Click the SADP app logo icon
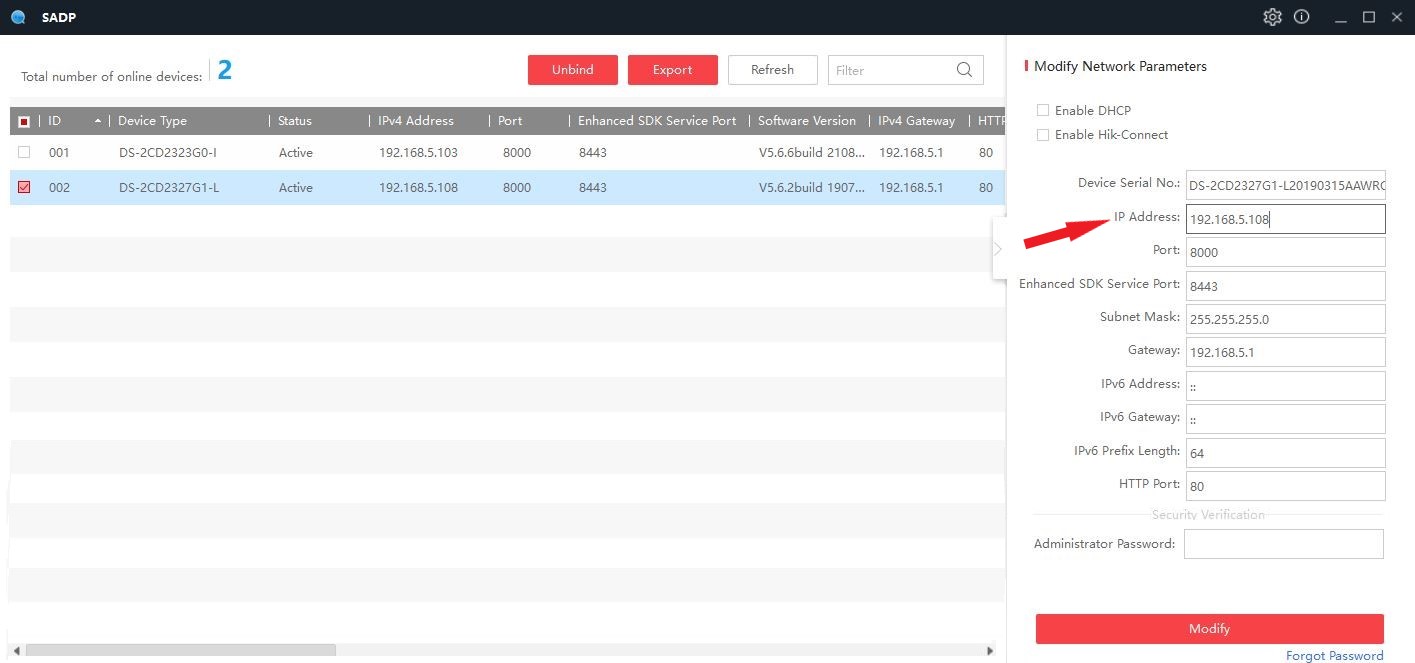 tap(18, 17)
